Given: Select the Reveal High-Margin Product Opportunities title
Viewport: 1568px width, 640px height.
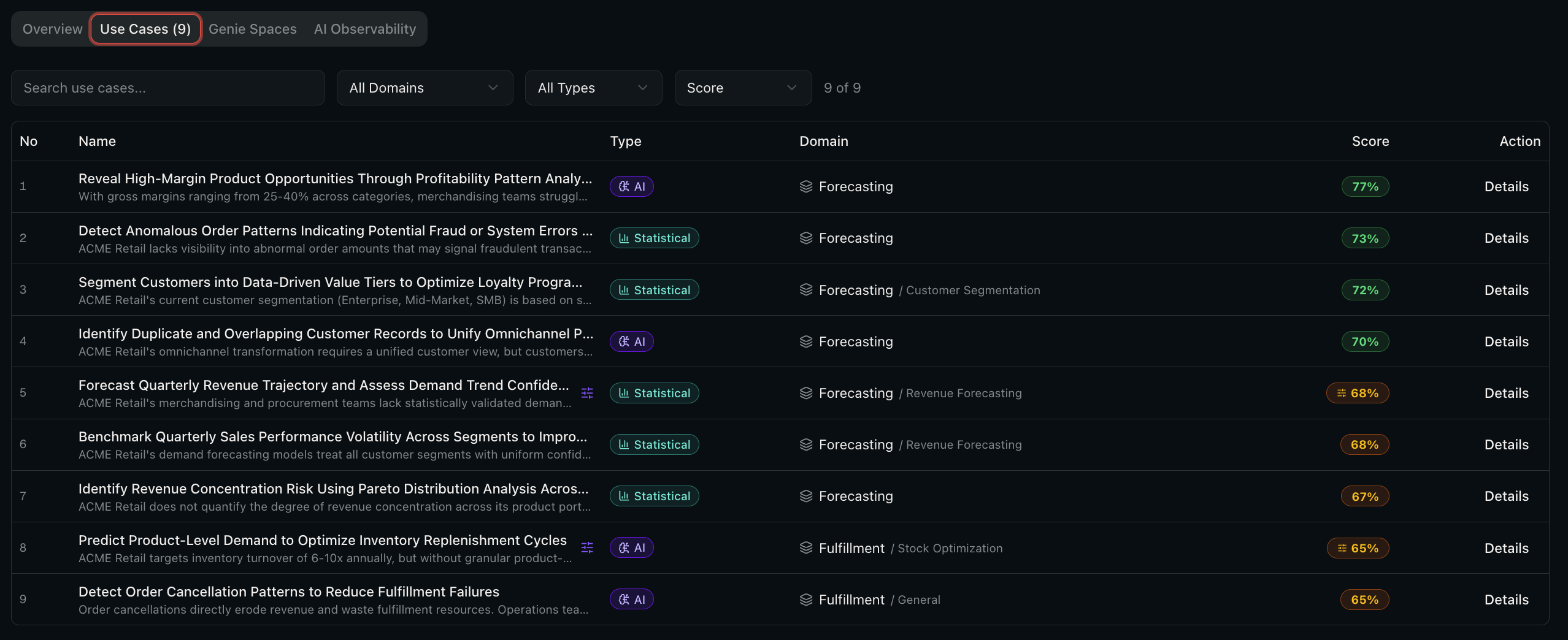Looking at the screenshot, I should (x=335, y=178).
